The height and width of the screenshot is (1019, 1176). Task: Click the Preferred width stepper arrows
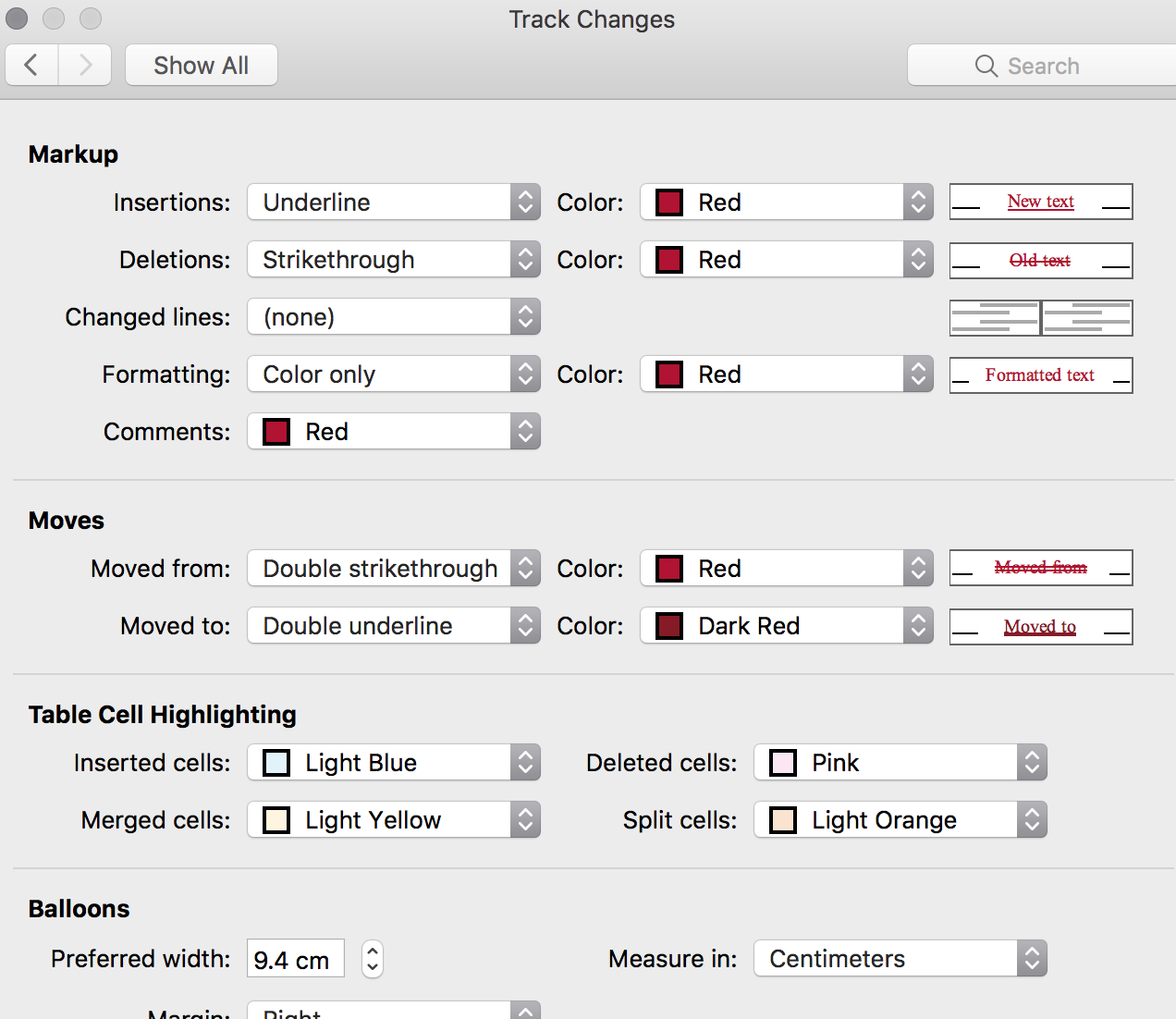tap(372, 959)
